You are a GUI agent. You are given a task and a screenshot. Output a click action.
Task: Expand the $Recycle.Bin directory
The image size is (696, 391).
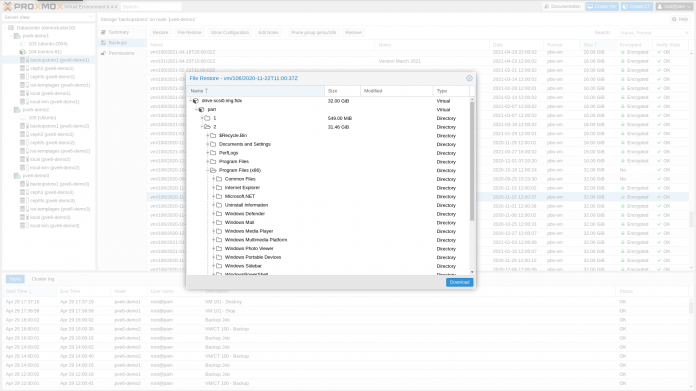208,135
